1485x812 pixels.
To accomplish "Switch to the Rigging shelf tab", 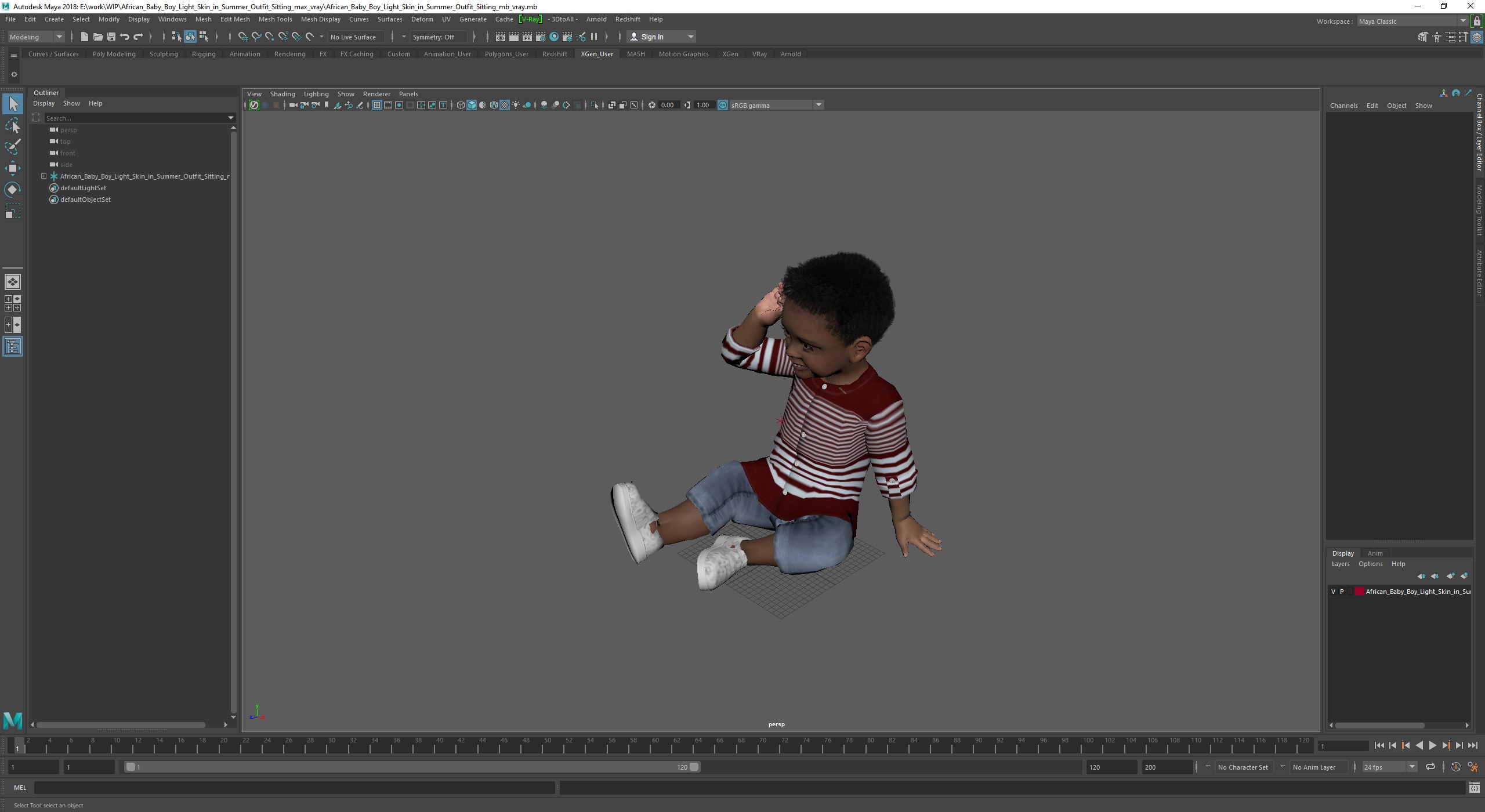I will click(204, 54).
